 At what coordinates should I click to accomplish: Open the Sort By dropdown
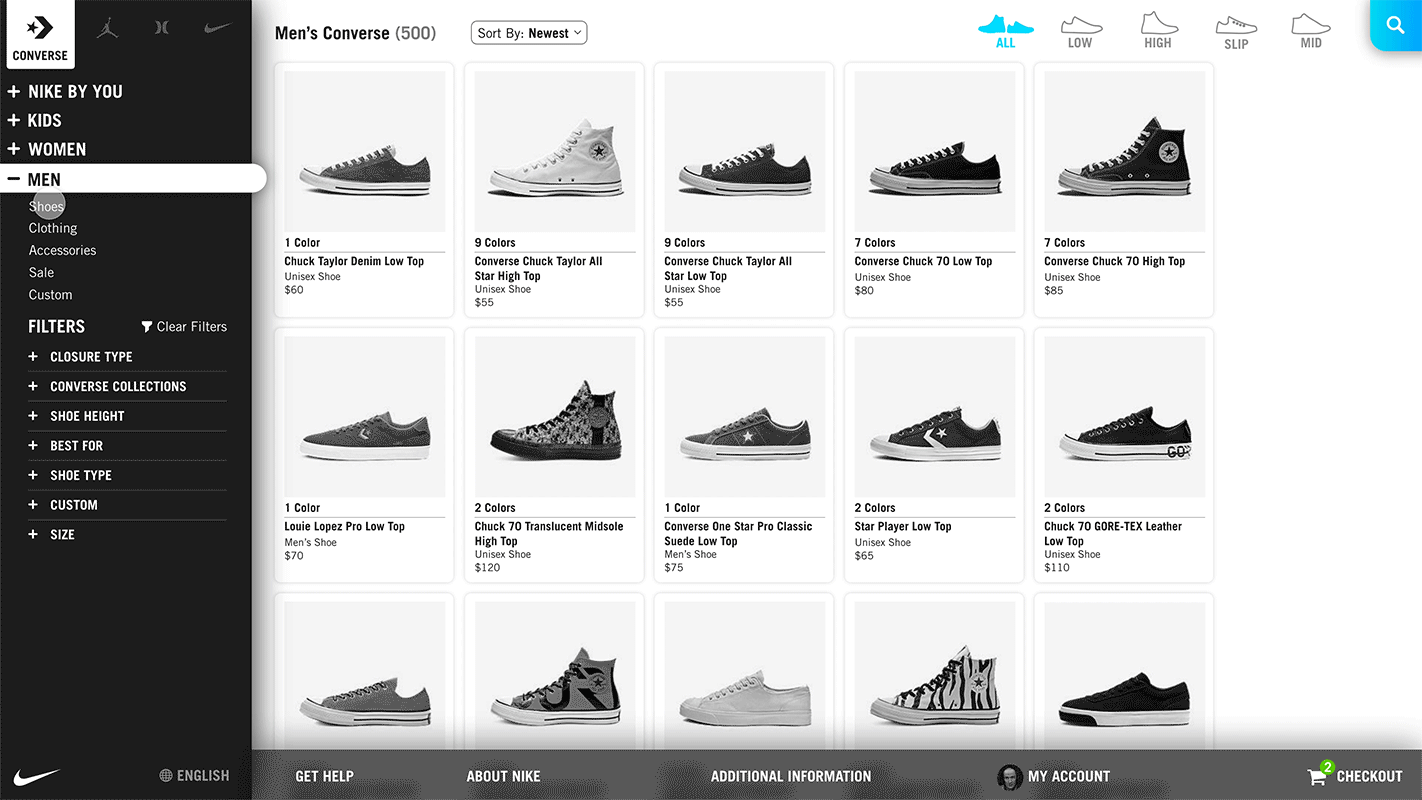click(x=528, y=32)
